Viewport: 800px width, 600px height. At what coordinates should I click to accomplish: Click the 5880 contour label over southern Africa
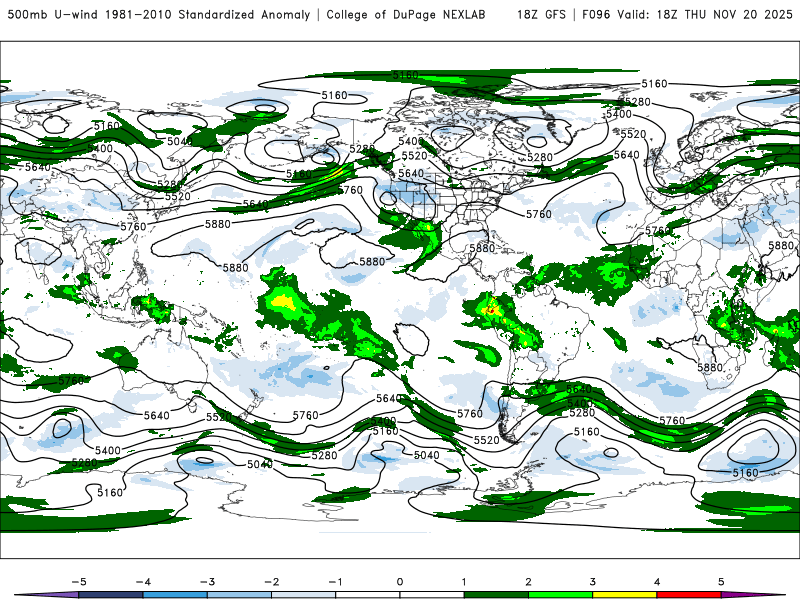tap(710, 367)
